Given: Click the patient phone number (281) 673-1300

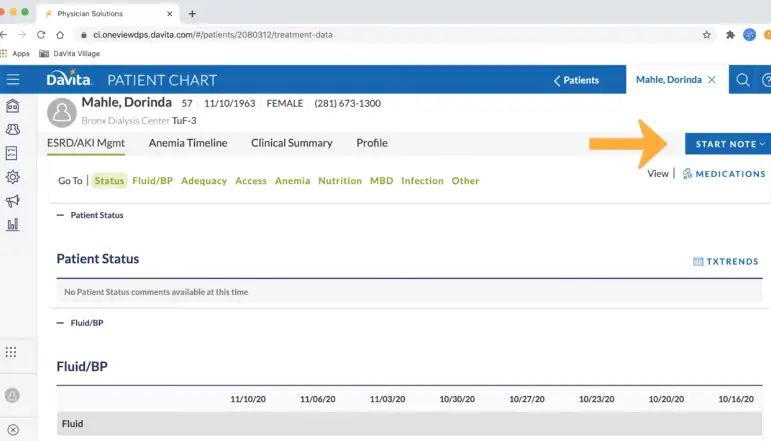Looking at the screenshot, I should [x=347, y=103].
